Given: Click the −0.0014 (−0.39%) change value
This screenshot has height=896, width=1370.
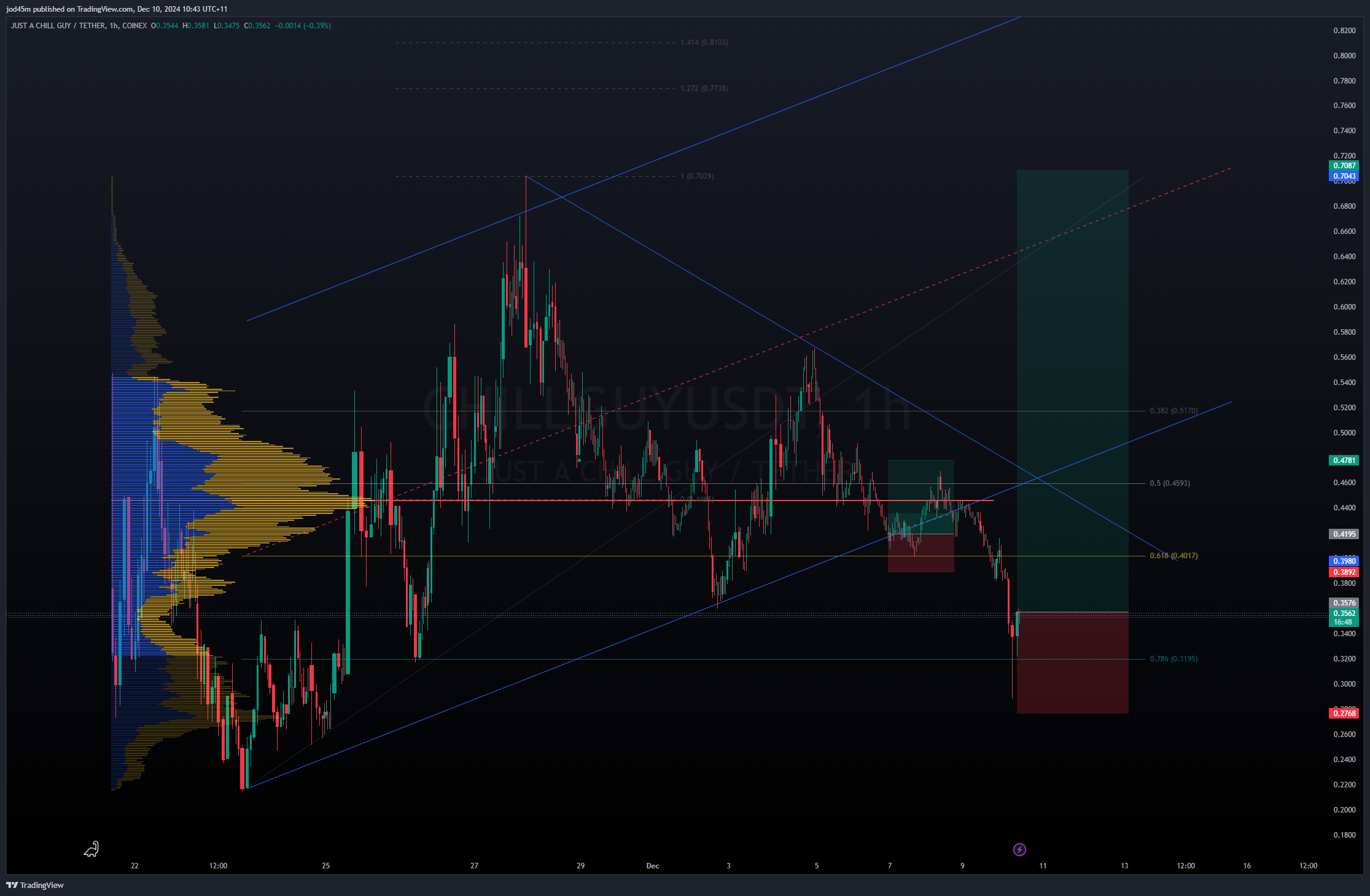Looking at the screenshot, I should [303, 26].
